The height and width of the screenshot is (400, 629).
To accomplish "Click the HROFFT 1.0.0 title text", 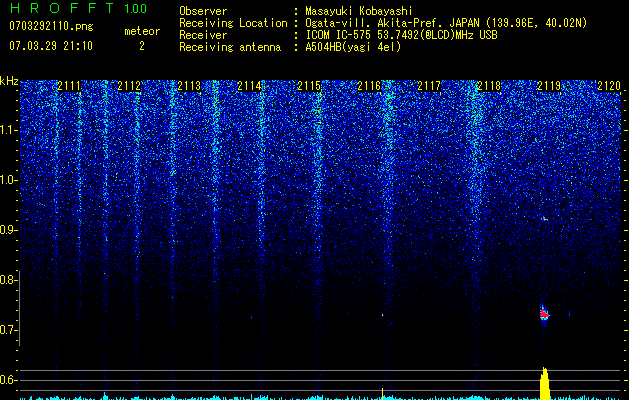I will point(78,8).
